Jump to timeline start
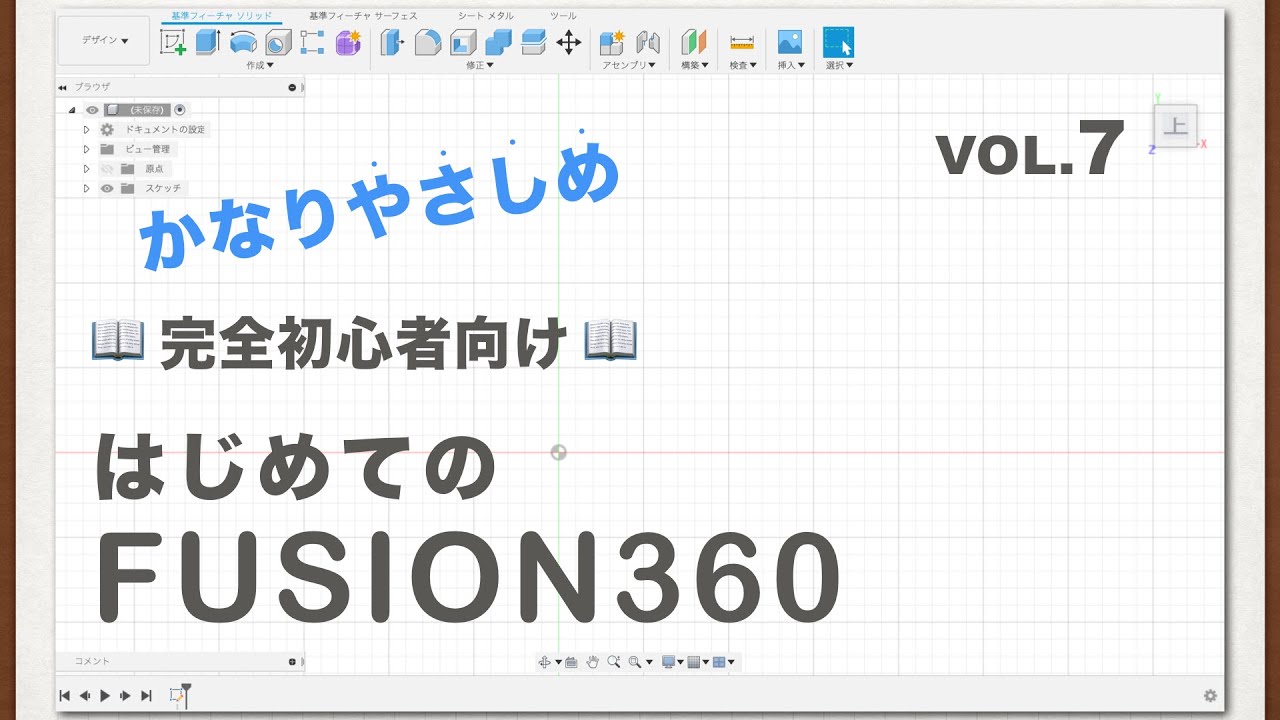This screenshot has width=1280, height=720. pos(65,695)
